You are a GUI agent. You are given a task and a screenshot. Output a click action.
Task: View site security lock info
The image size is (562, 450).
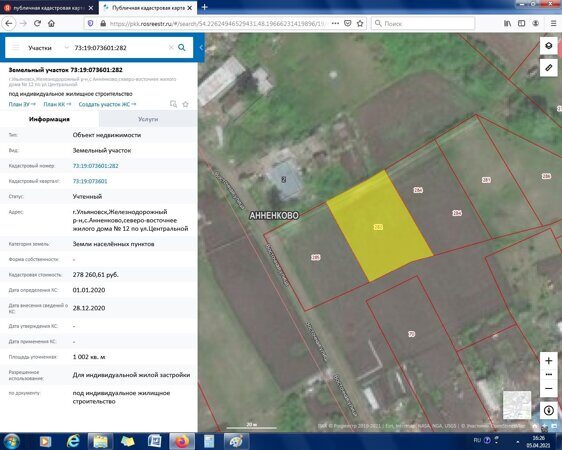pos(103,23)
